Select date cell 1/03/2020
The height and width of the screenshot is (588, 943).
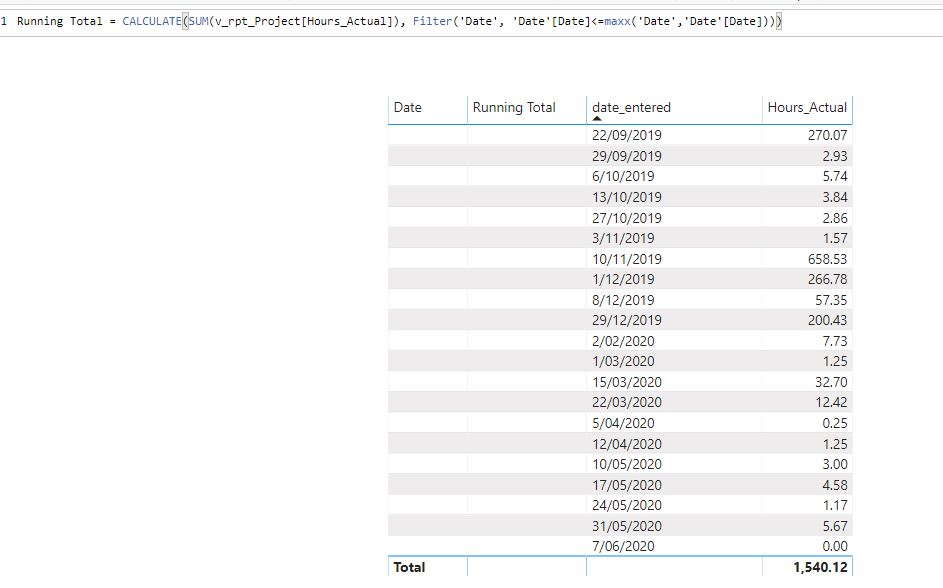click(x=622, y=361)
